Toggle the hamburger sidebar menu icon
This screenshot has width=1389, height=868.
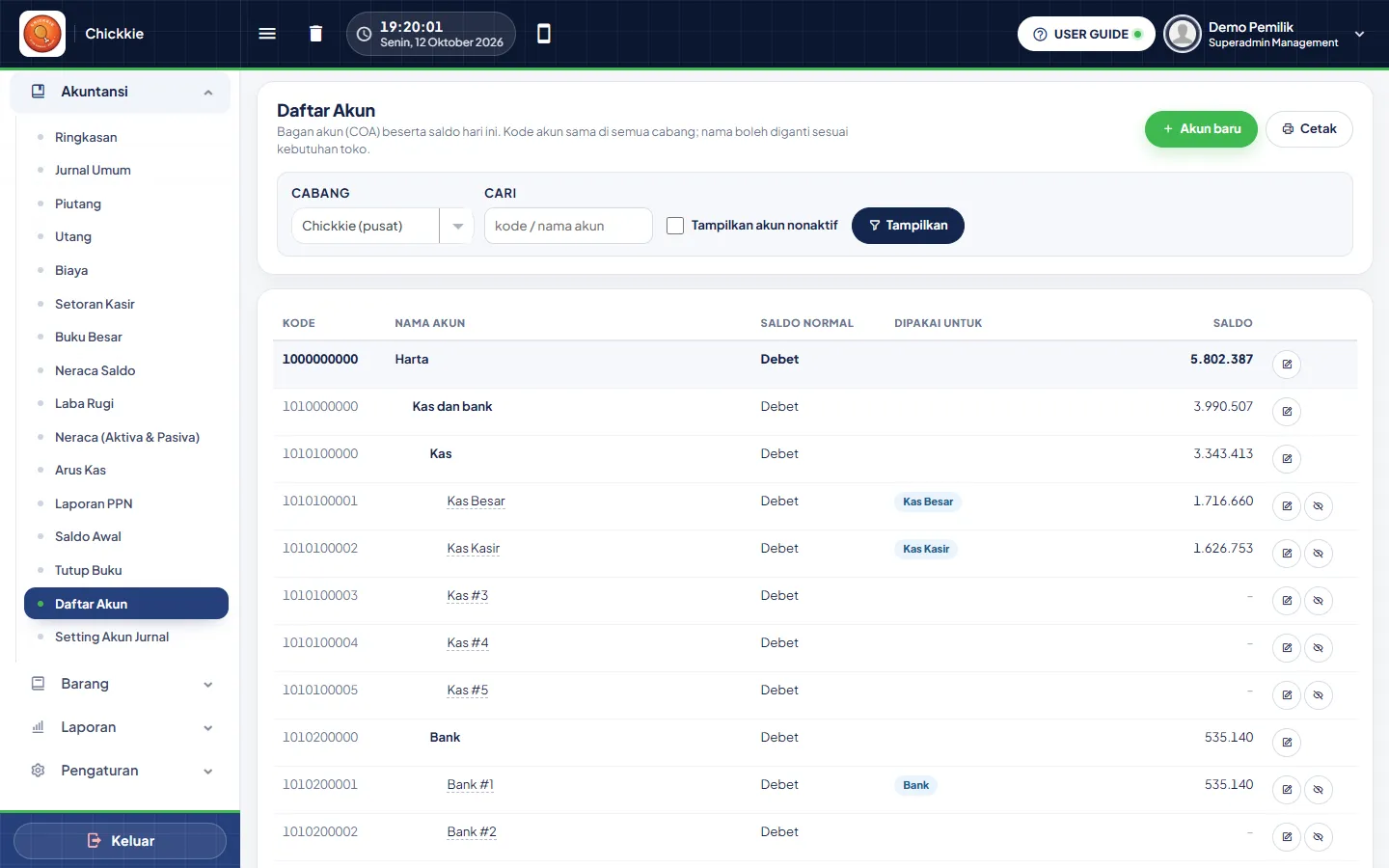coord(267,34)
